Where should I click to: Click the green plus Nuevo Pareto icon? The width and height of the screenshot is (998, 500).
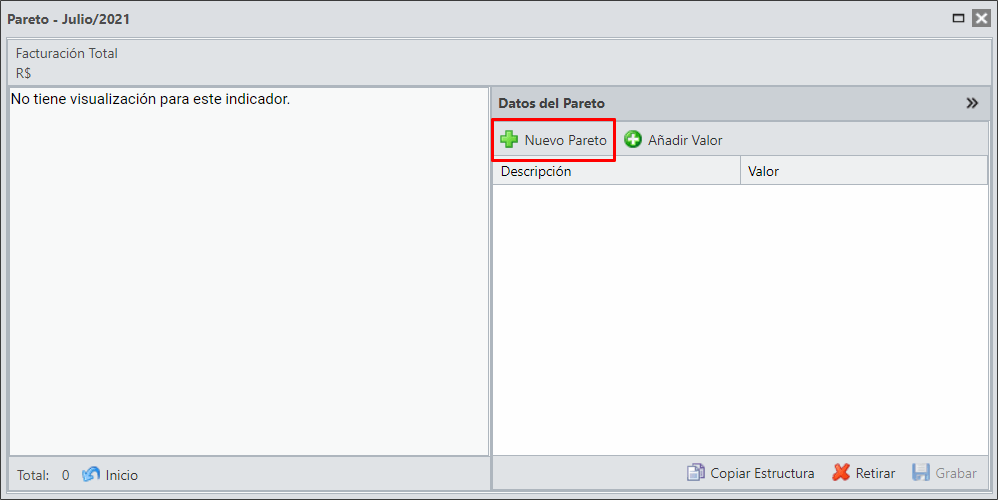tap(509, 139)
